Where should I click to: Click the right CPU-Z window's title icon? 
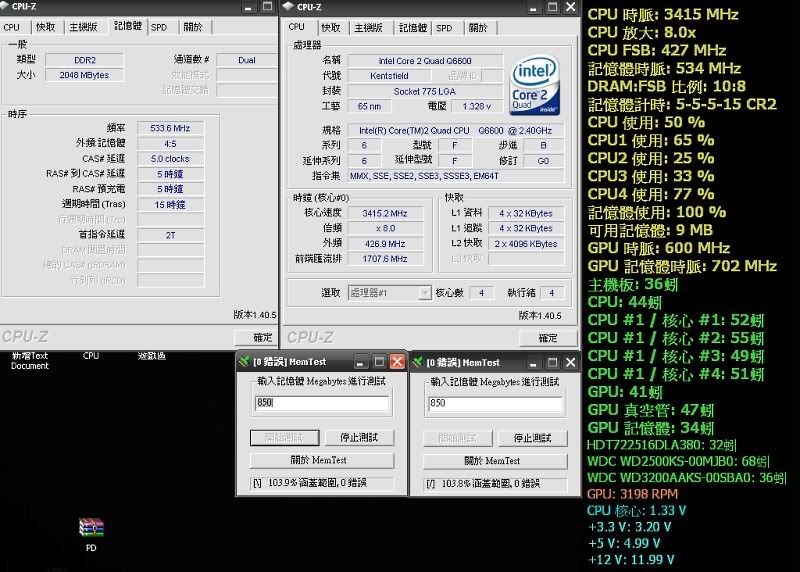pos(288,7)
